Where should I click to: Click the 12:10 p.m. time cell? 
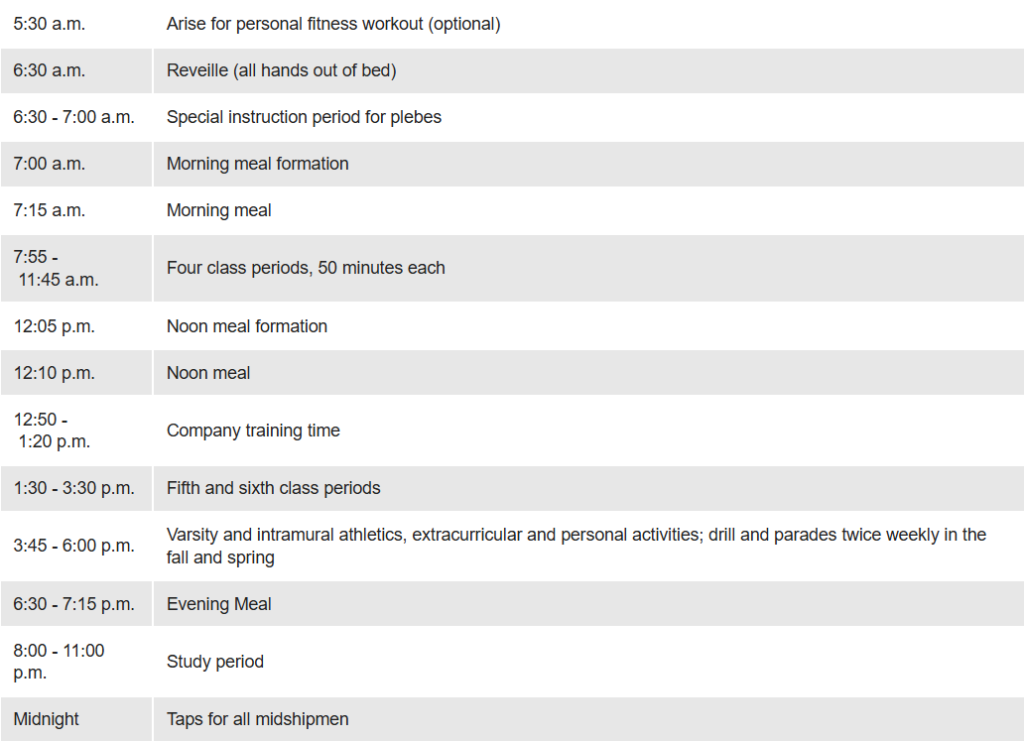click(76, 373)
